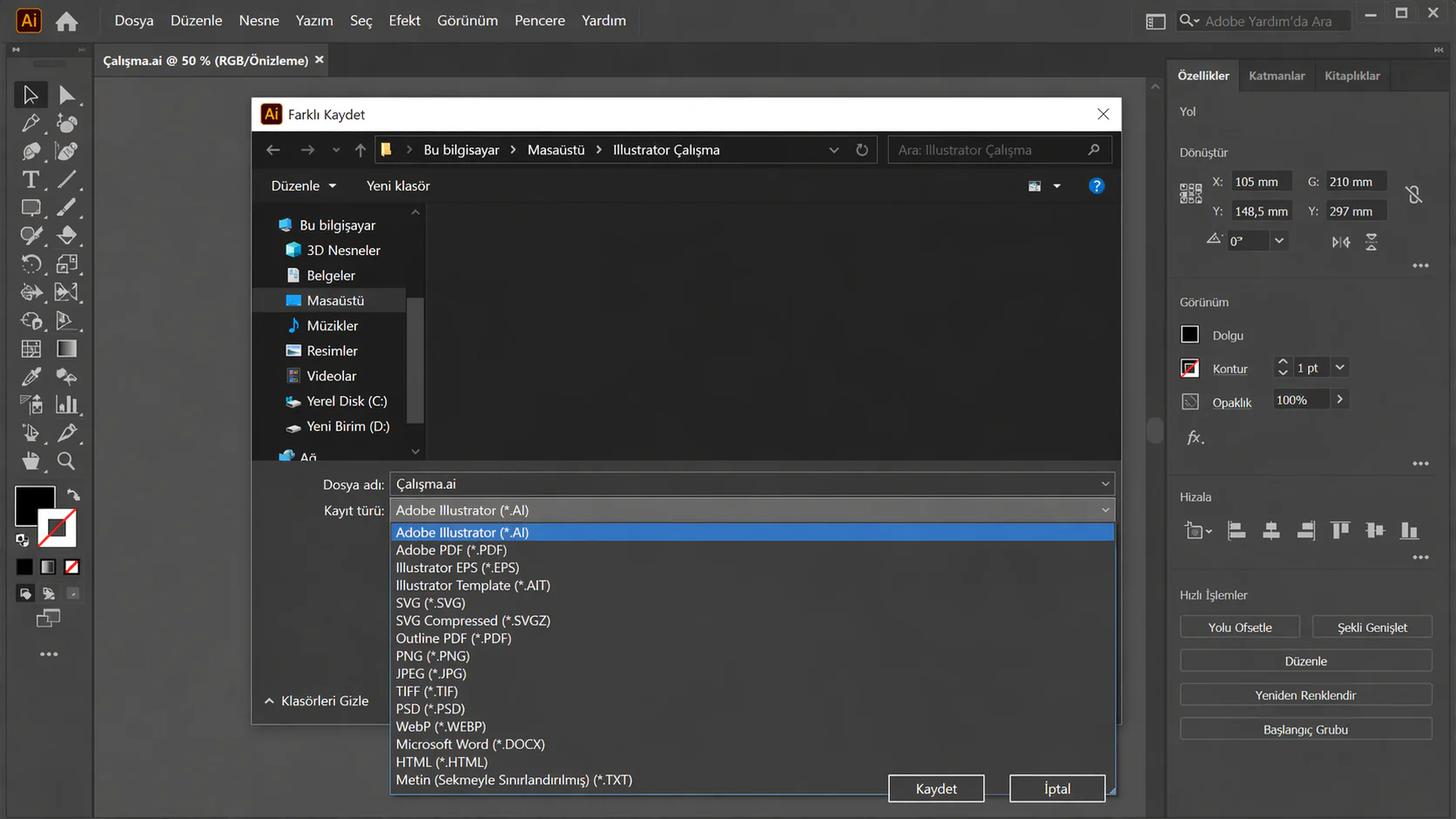
Task: Select the Zoom tool
Action: pos(66,461)
